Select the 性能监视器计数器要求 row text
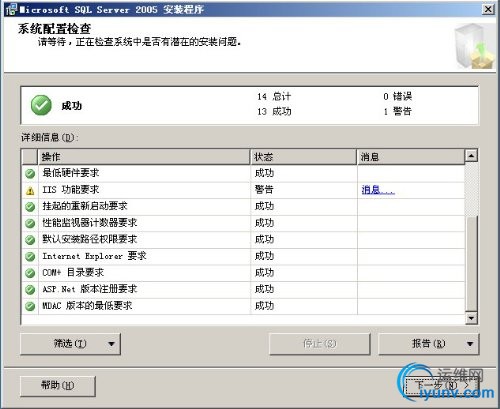The height and width of the screenshot is (409, 500). [x=90, y=223]
